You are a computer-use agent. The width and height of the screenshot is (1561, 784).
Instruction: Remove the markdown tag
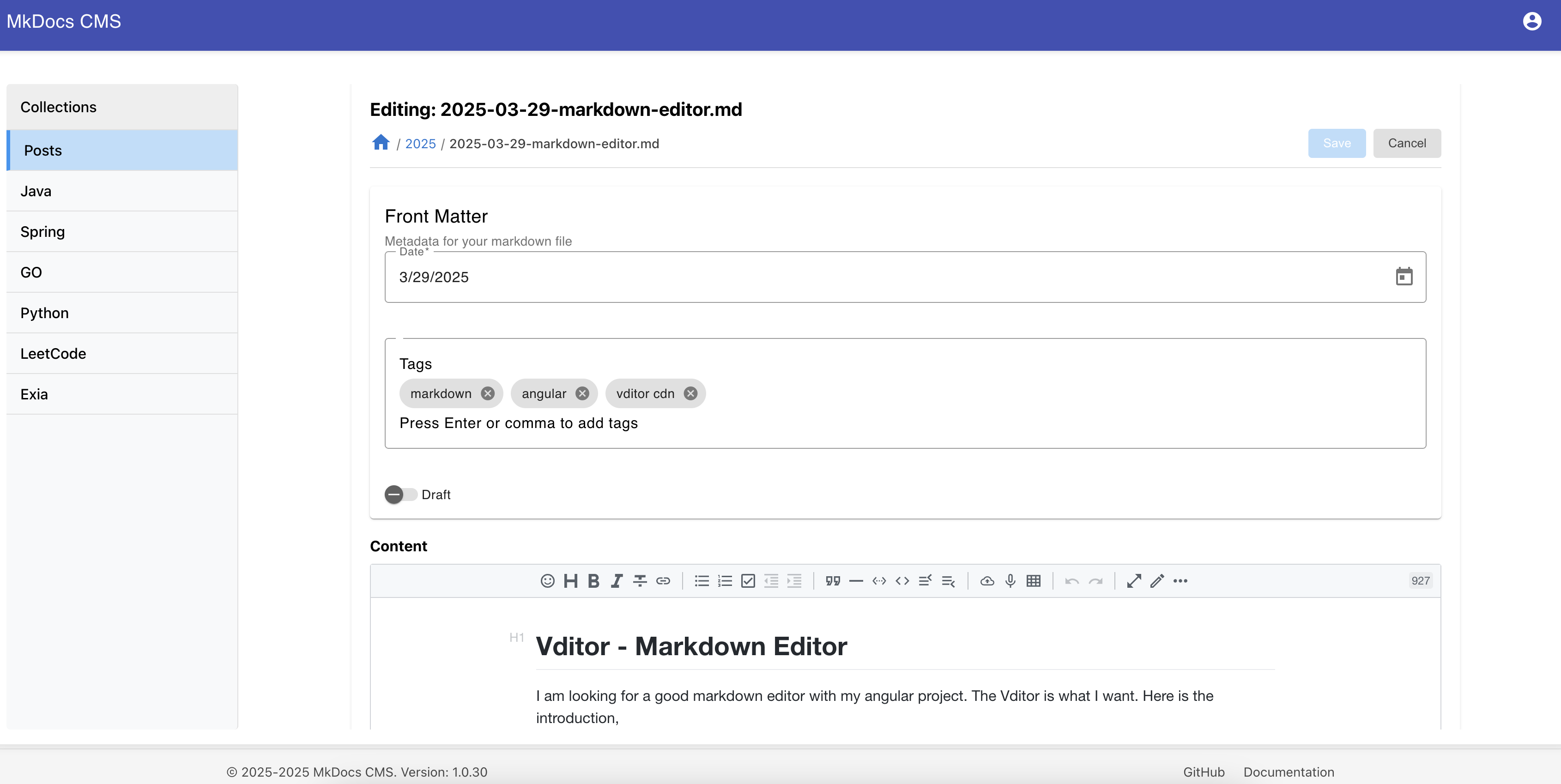coord(487,393)
